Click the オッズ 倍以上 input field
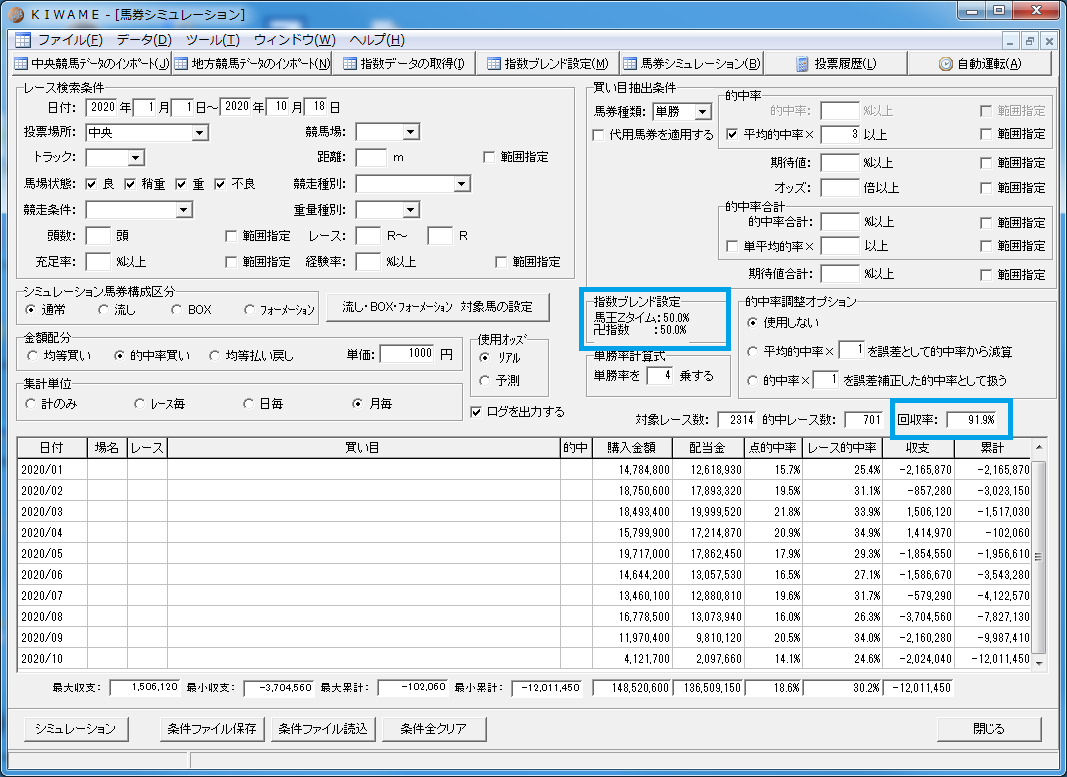 840,188
